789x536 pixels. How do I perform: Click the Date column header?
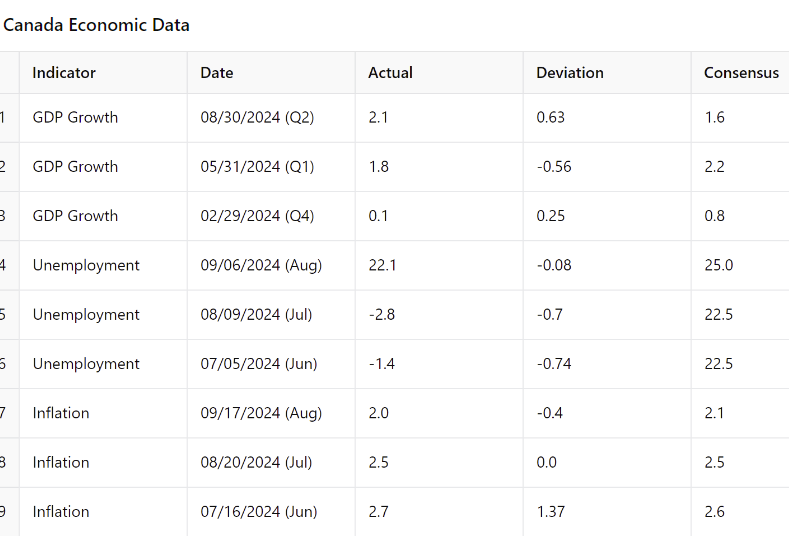(217, 73)
